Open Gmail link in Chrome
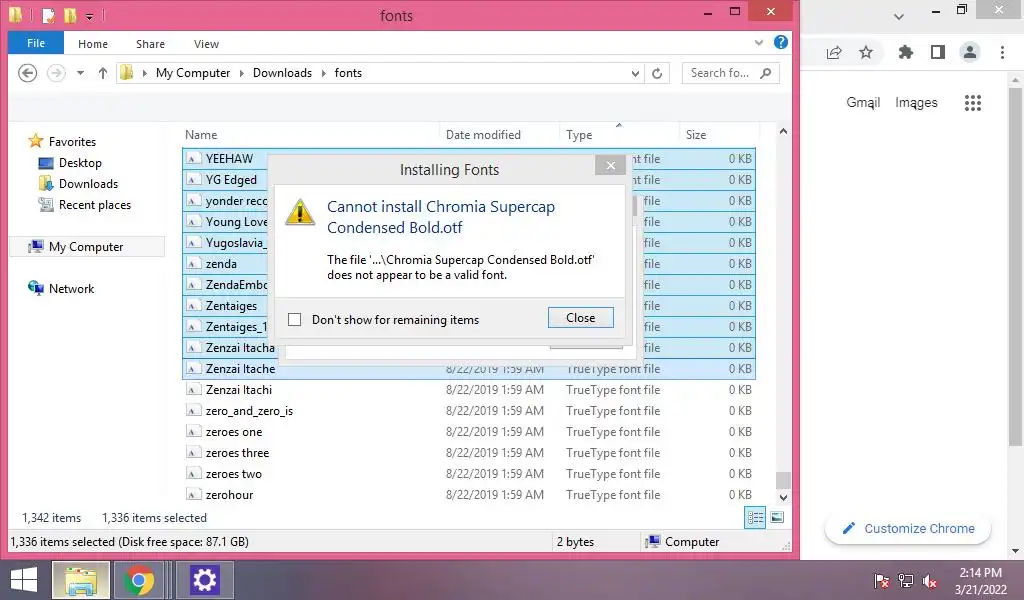The height and width of the screenshot is (600, 1024). pyautogui.click(x=863, y=103)
